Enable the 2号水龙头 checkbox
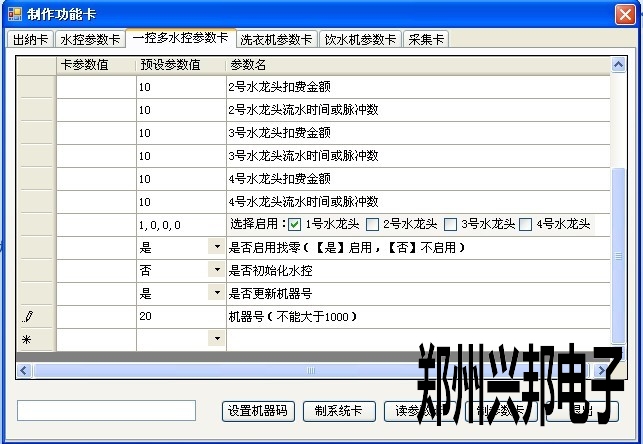The height and width of the screenshot is (444, 643). [372, 224]
